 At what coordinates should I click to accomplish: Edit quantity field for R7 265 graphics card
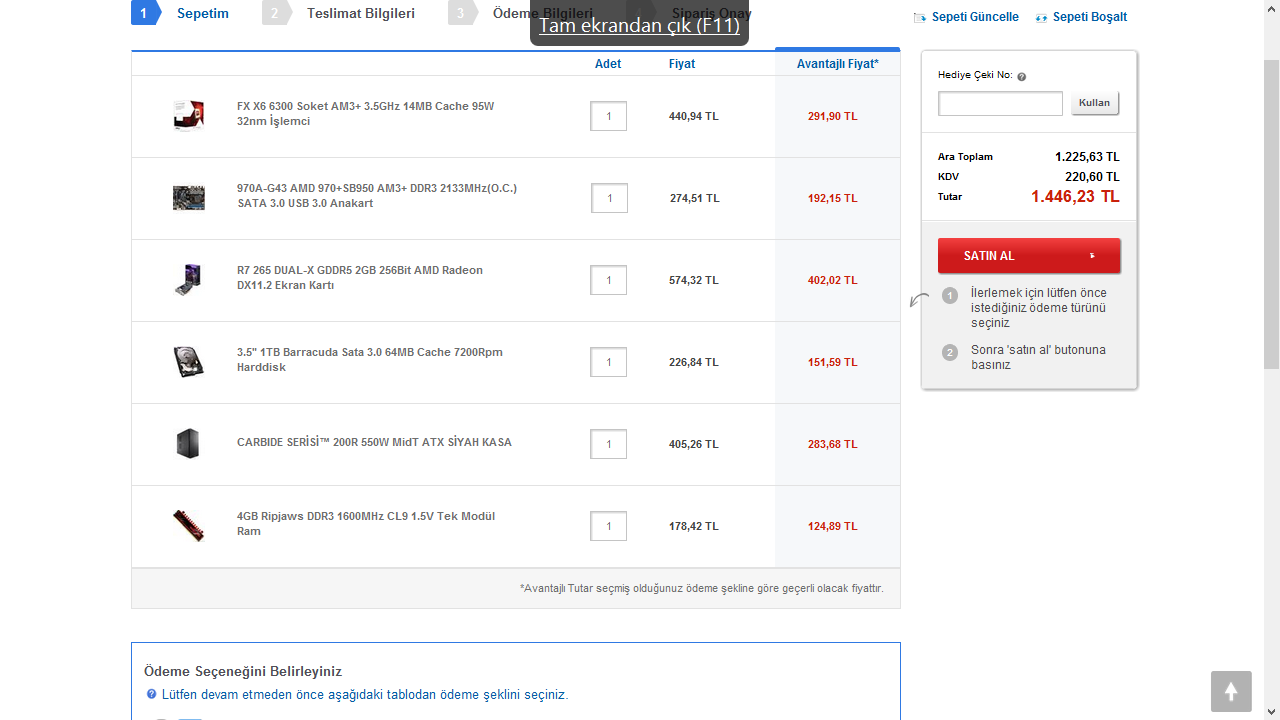[x=608, y=280]
